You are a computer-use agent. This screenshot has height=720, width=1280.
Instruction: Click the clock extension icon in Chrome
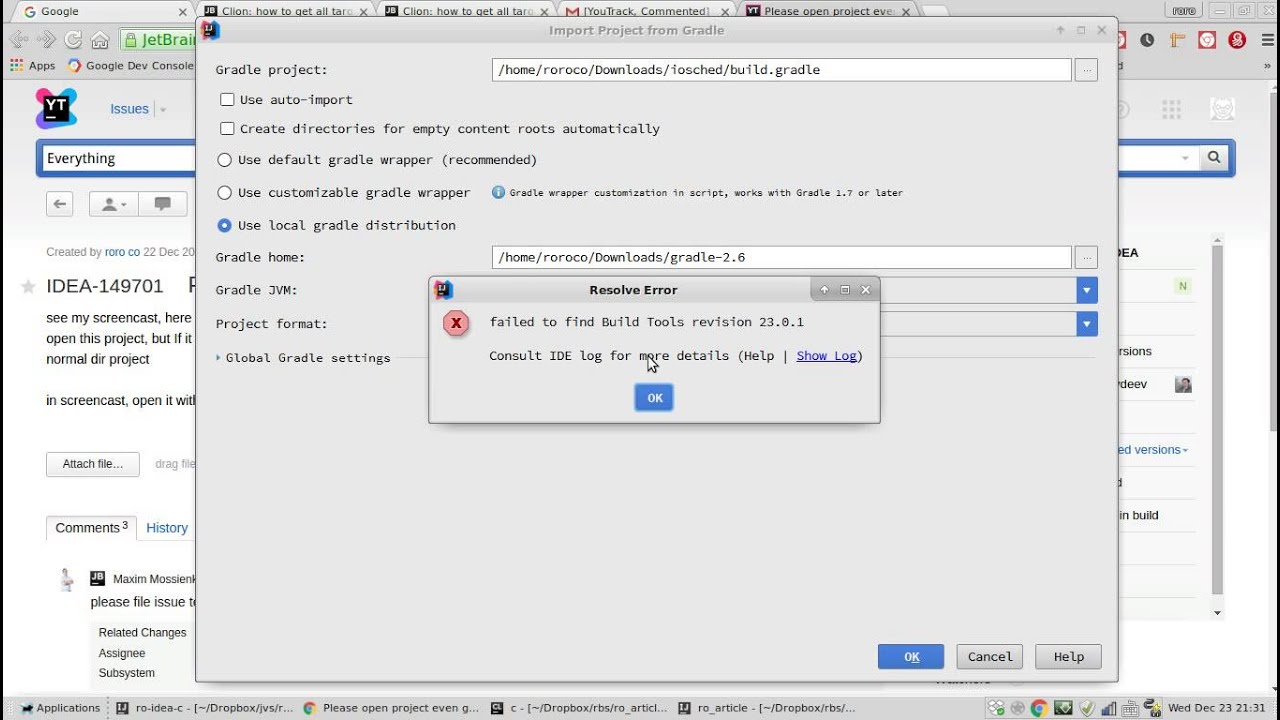(x=1147, y=40)
